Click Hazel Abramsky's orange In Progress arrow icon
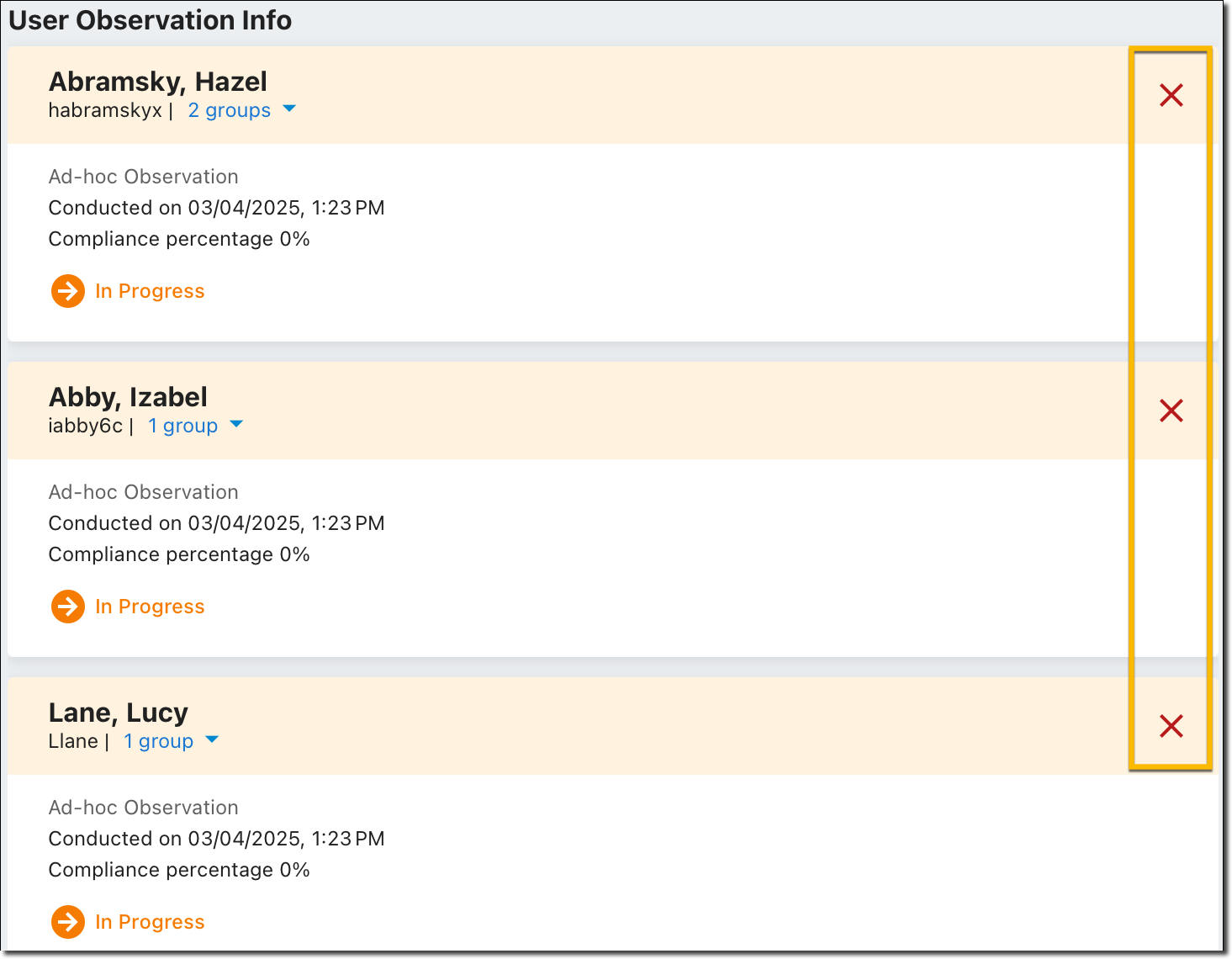The height and width of the screenshot is (959, 1232). pyautogui.click(x=68, y=291)
